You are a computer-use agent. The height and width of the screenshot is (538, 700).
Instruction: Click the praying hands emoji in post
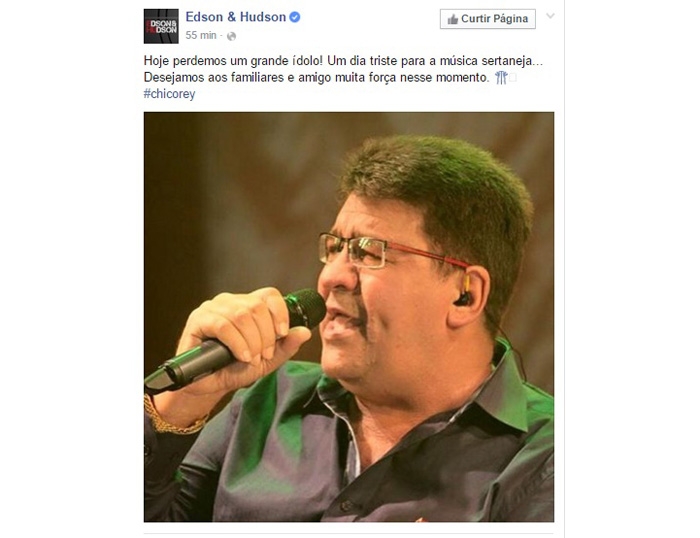pos(501,78)
